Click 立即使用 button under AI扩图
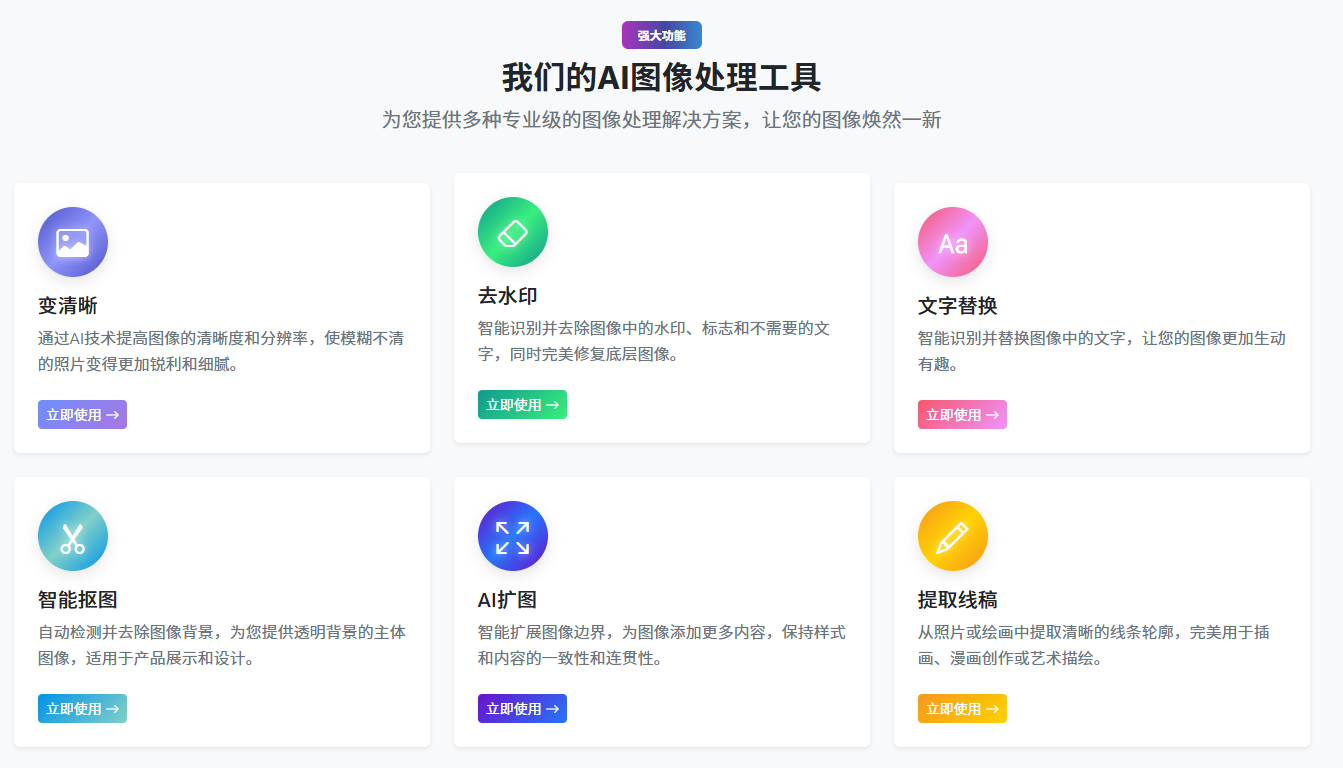1343x768 pixels. click(x=522, y=709)
